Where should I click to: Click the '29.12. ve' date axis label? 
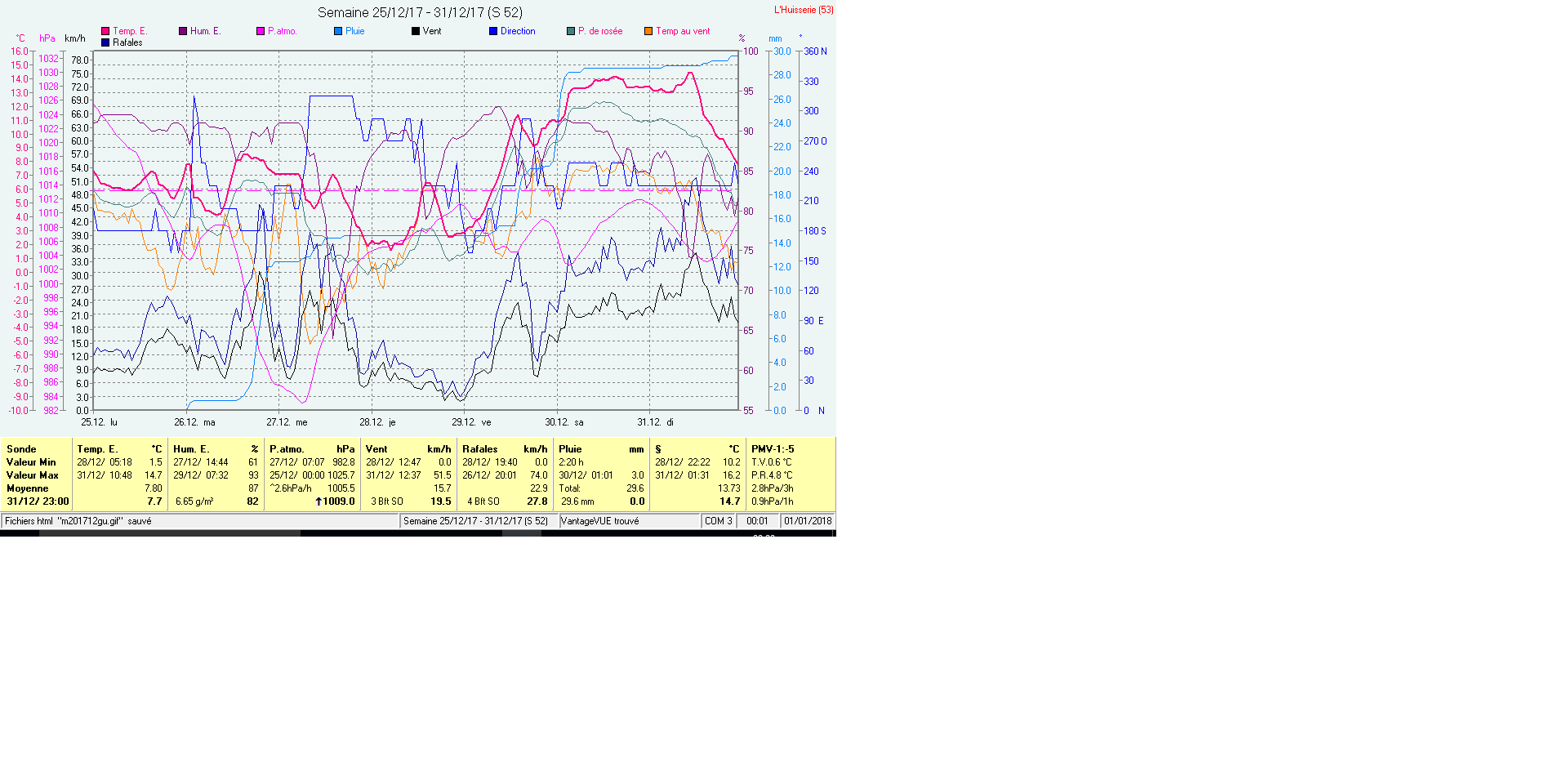(x=471, y=422)
